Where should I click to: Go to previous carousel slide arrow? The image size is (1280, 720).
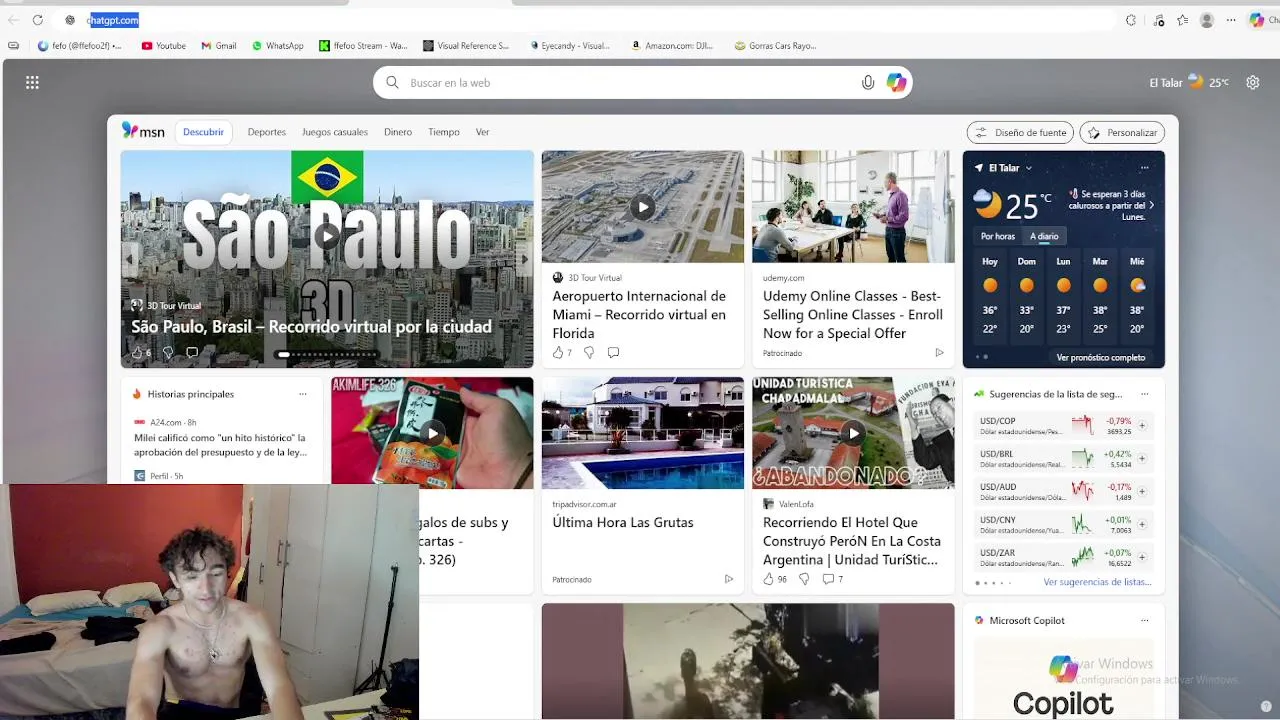point(130,259)
